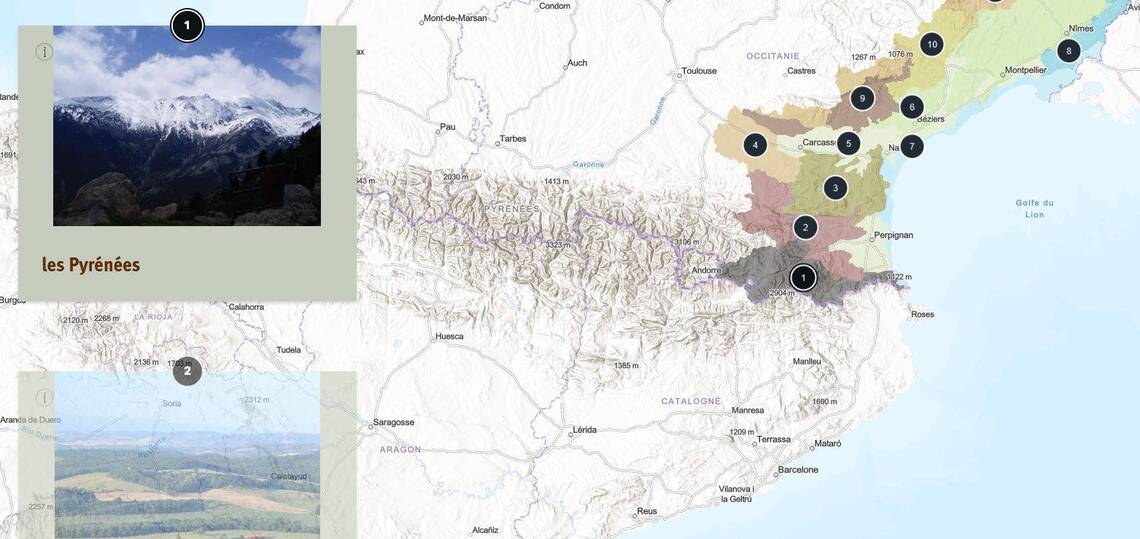
Task: Show info for the second card
Action: (x=44, y=397)
